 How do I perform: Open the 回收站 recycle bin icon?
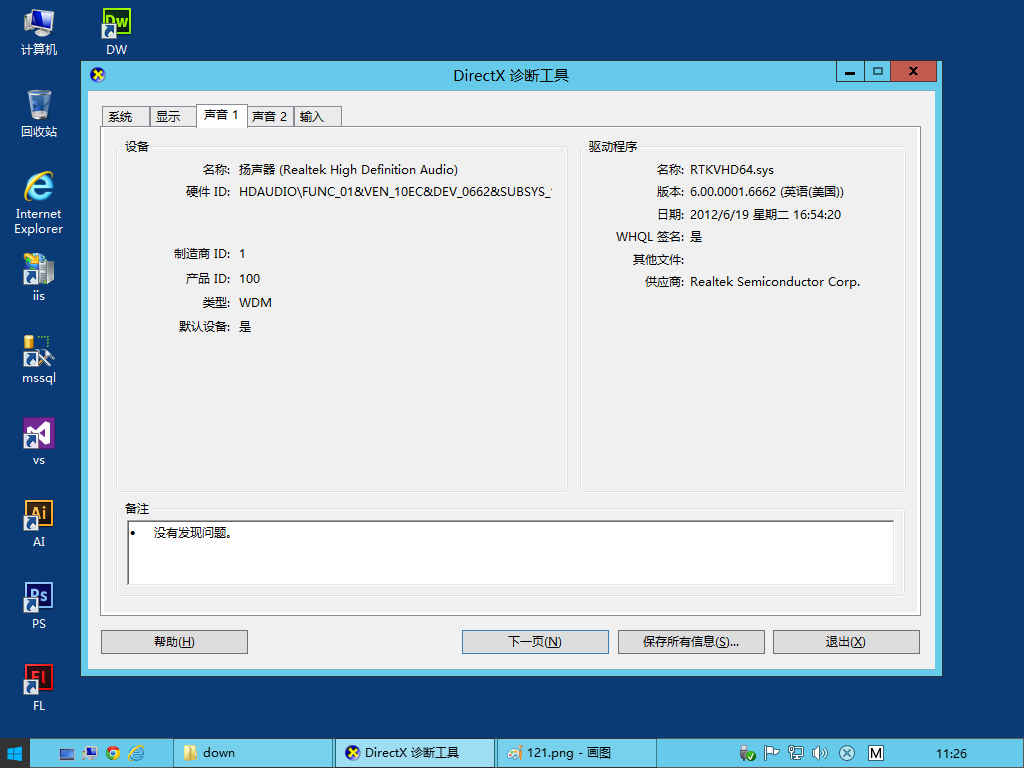[x=39, y=114]
